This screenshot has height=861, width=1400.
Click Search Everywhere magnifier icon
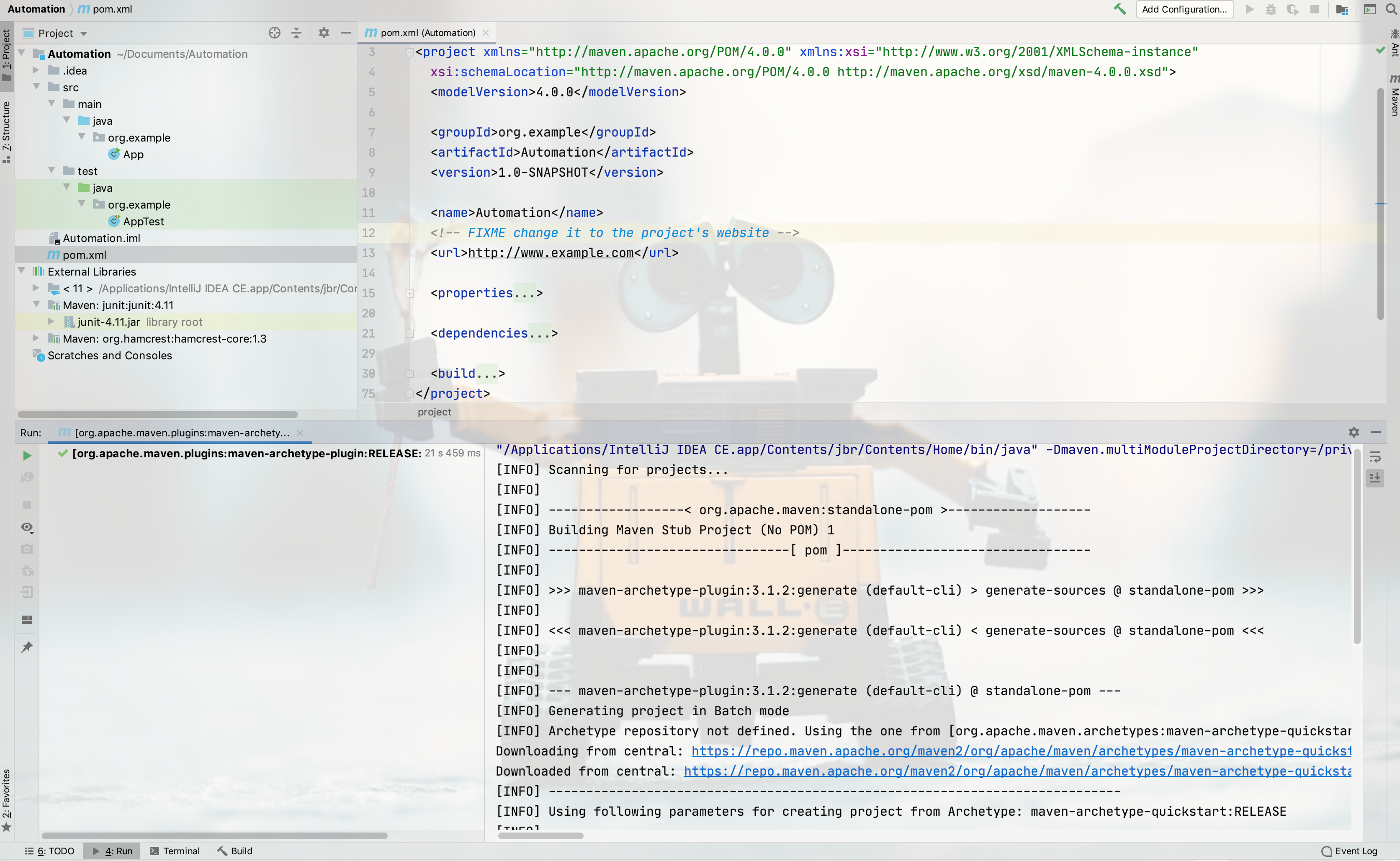tap(1391, 9)
